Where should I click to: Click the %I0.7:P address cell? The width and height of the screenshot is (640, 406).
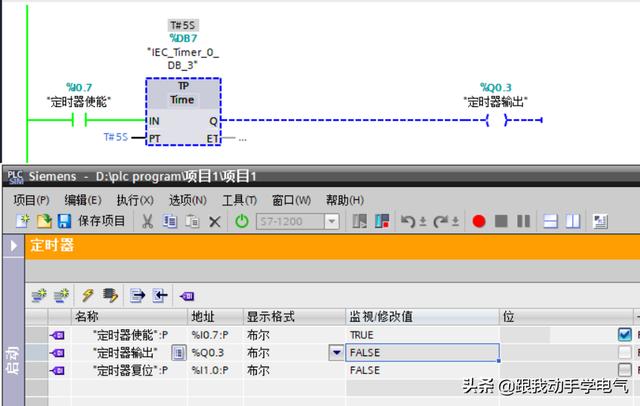click(x=216, y=335)
